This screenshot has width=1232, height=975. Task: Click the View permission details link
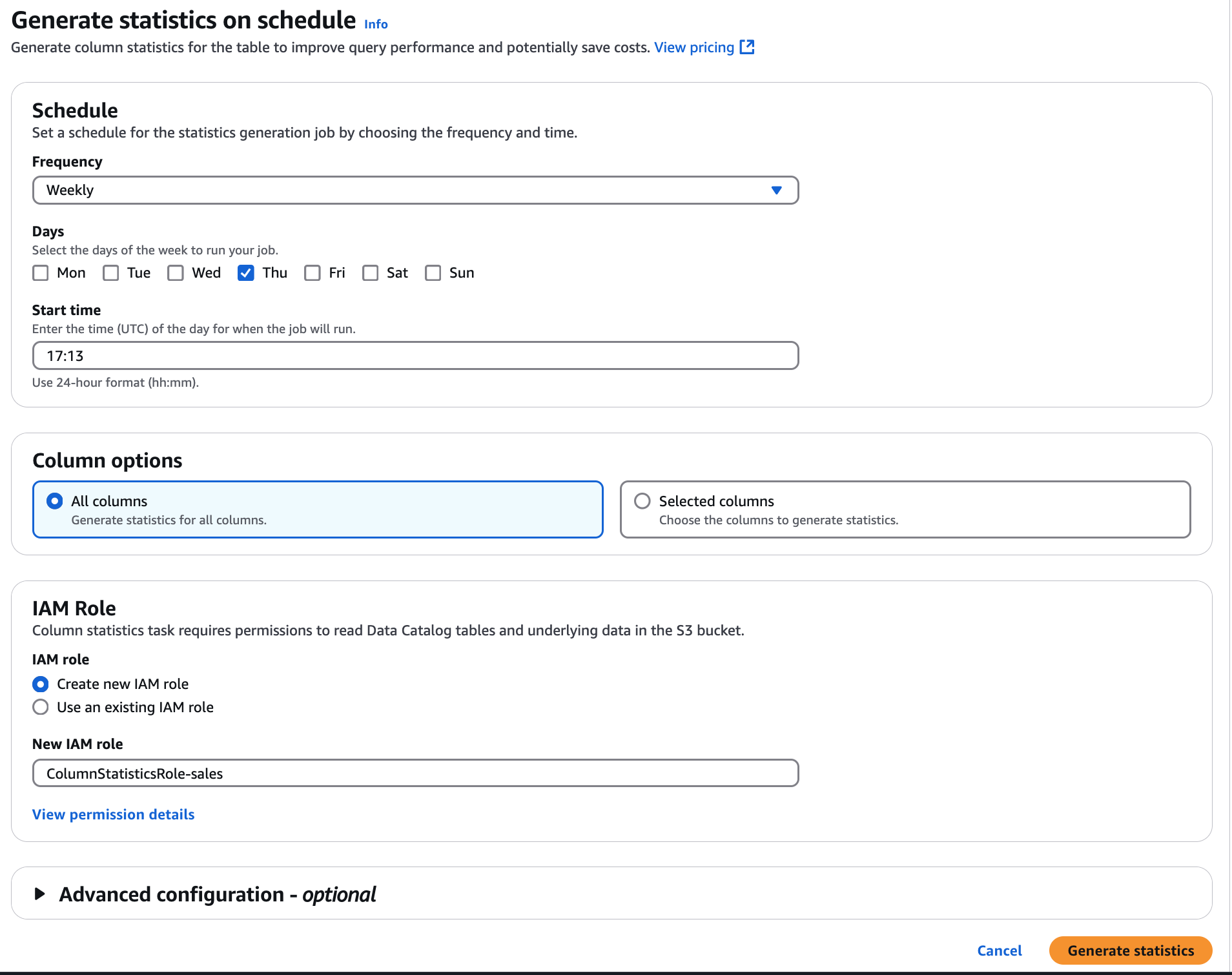tap(113, 814)
